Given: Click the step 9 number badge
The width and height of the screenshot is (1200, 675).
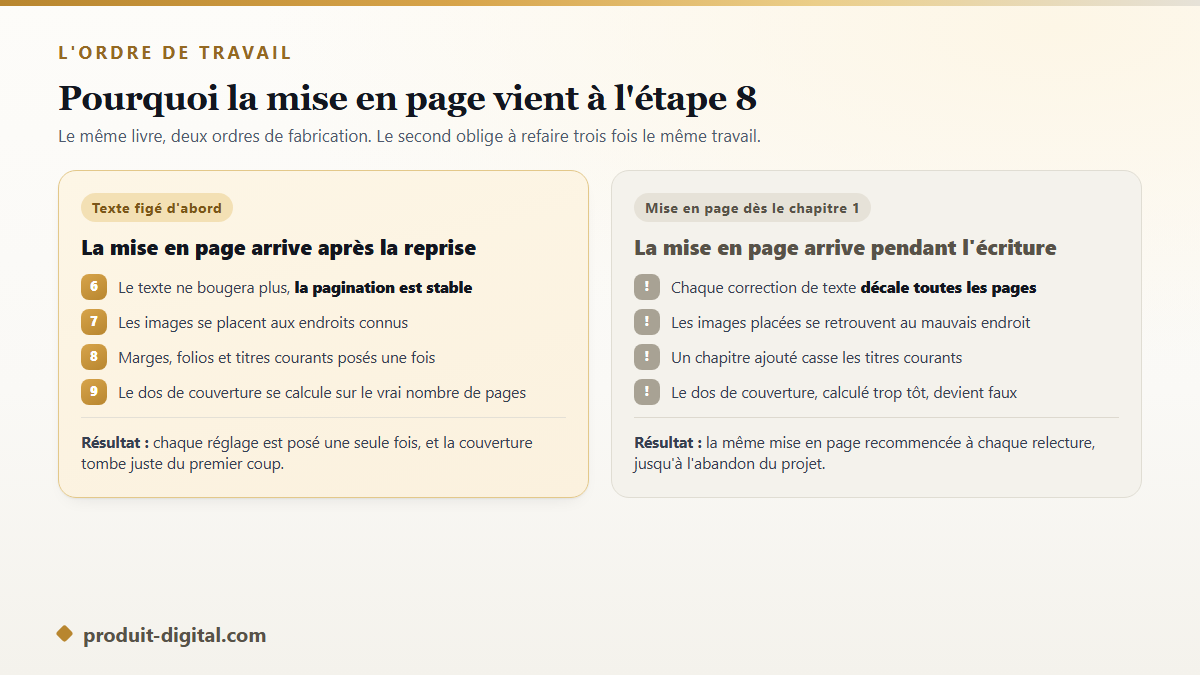Looking at the screenshot, I should (94, 392).
